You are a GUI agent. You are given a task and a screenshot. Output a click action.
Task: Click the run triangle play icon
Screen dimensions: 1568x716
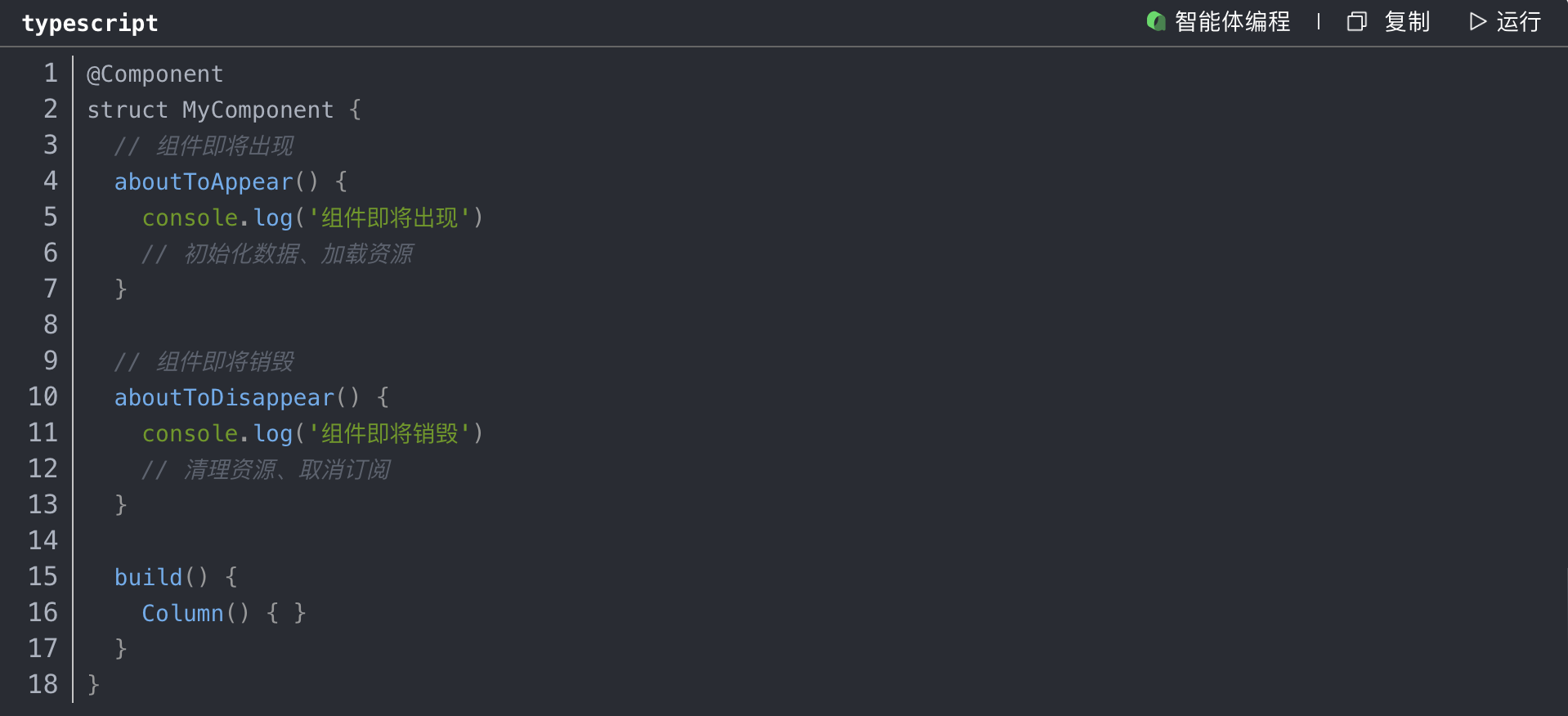[x=1477, y=21]
